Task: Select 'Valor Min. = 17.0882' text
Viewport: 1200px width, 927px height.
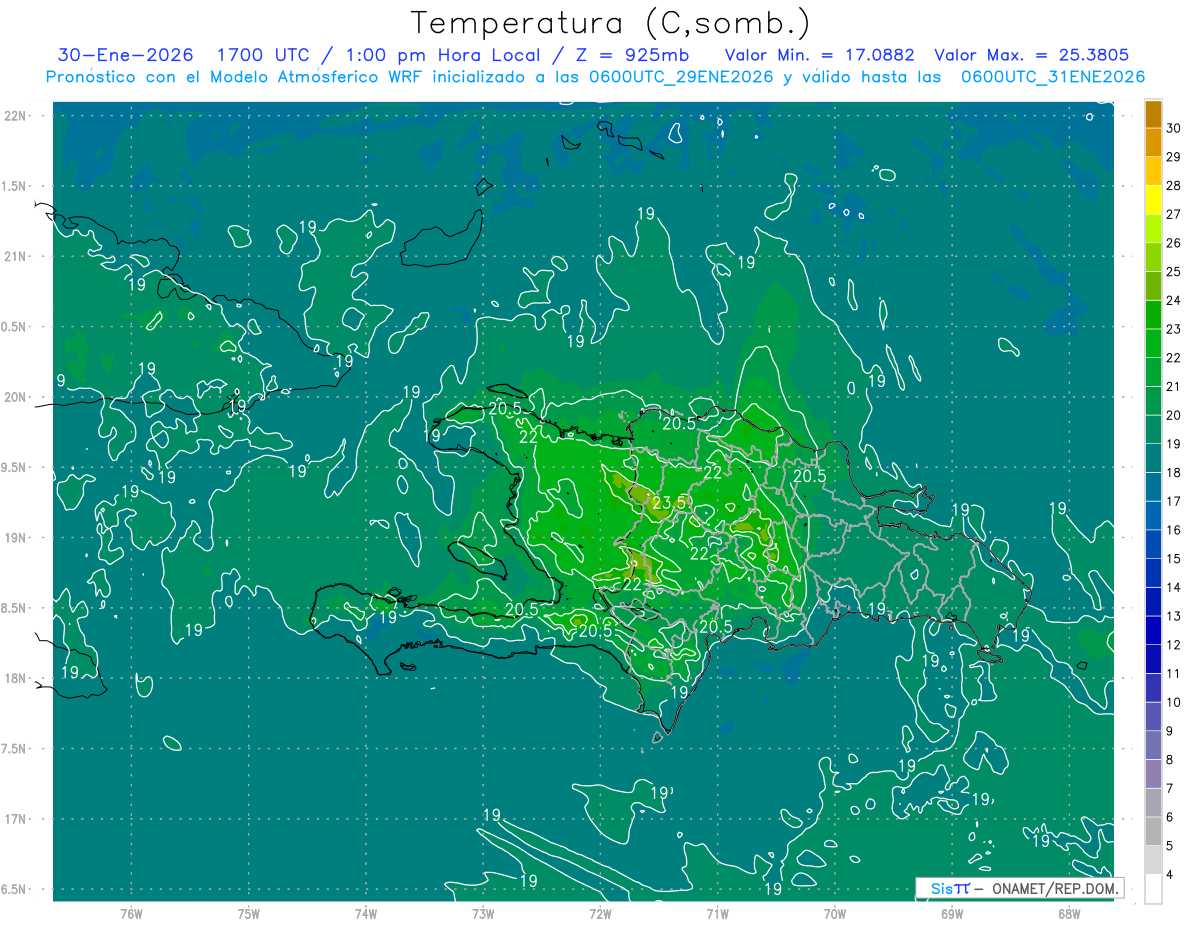Action: (820, 55)
